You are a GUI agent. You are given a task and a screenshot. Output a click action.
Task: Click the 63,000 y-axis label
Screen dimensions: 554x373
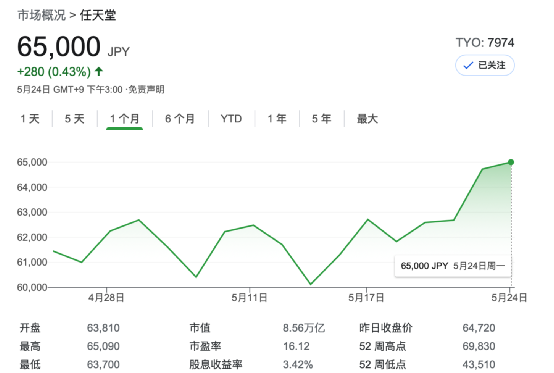(32, 212)
